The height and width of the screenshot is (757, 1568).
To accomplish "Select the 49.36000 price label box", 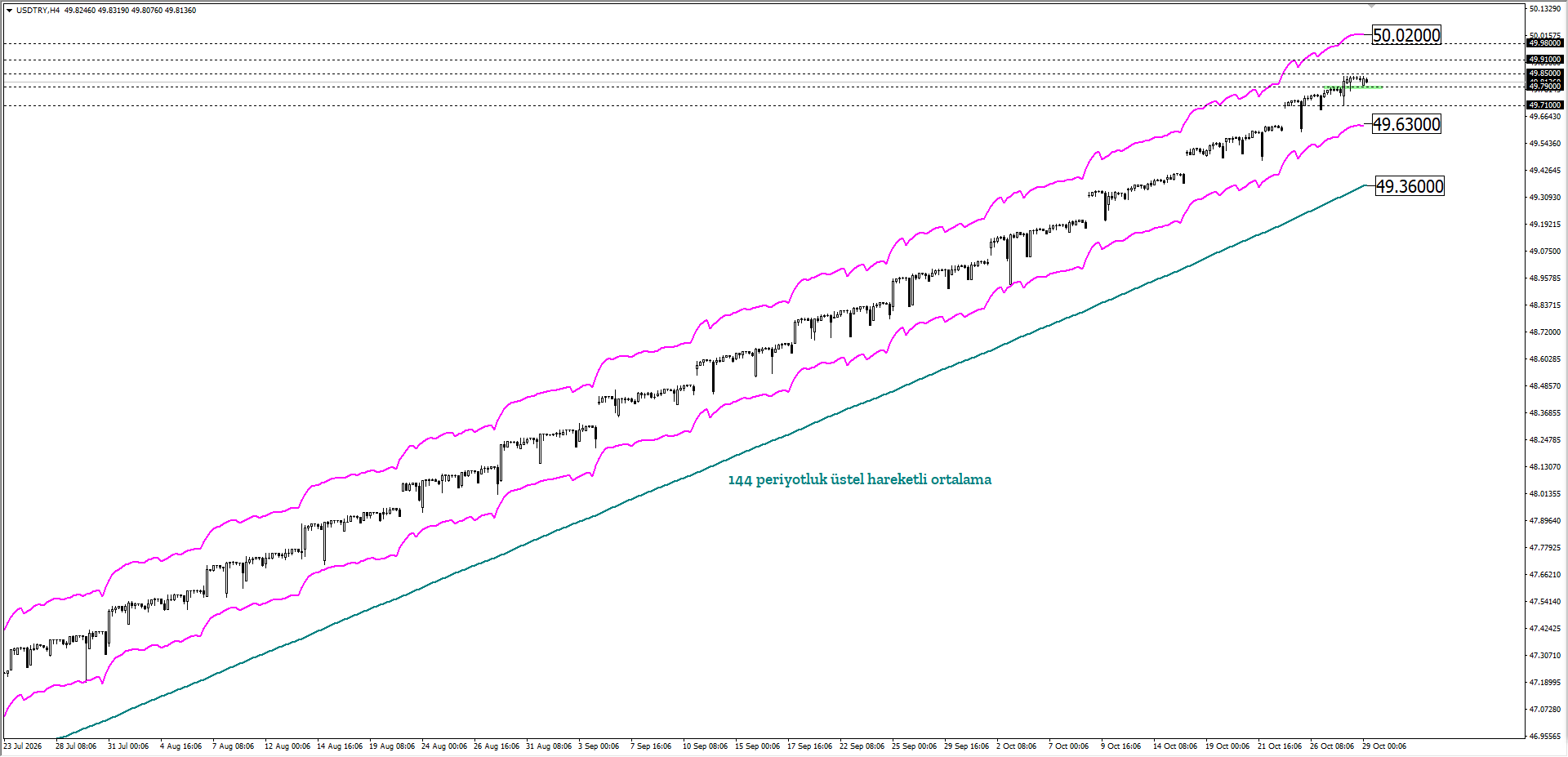I will [x=1410, y=186].
